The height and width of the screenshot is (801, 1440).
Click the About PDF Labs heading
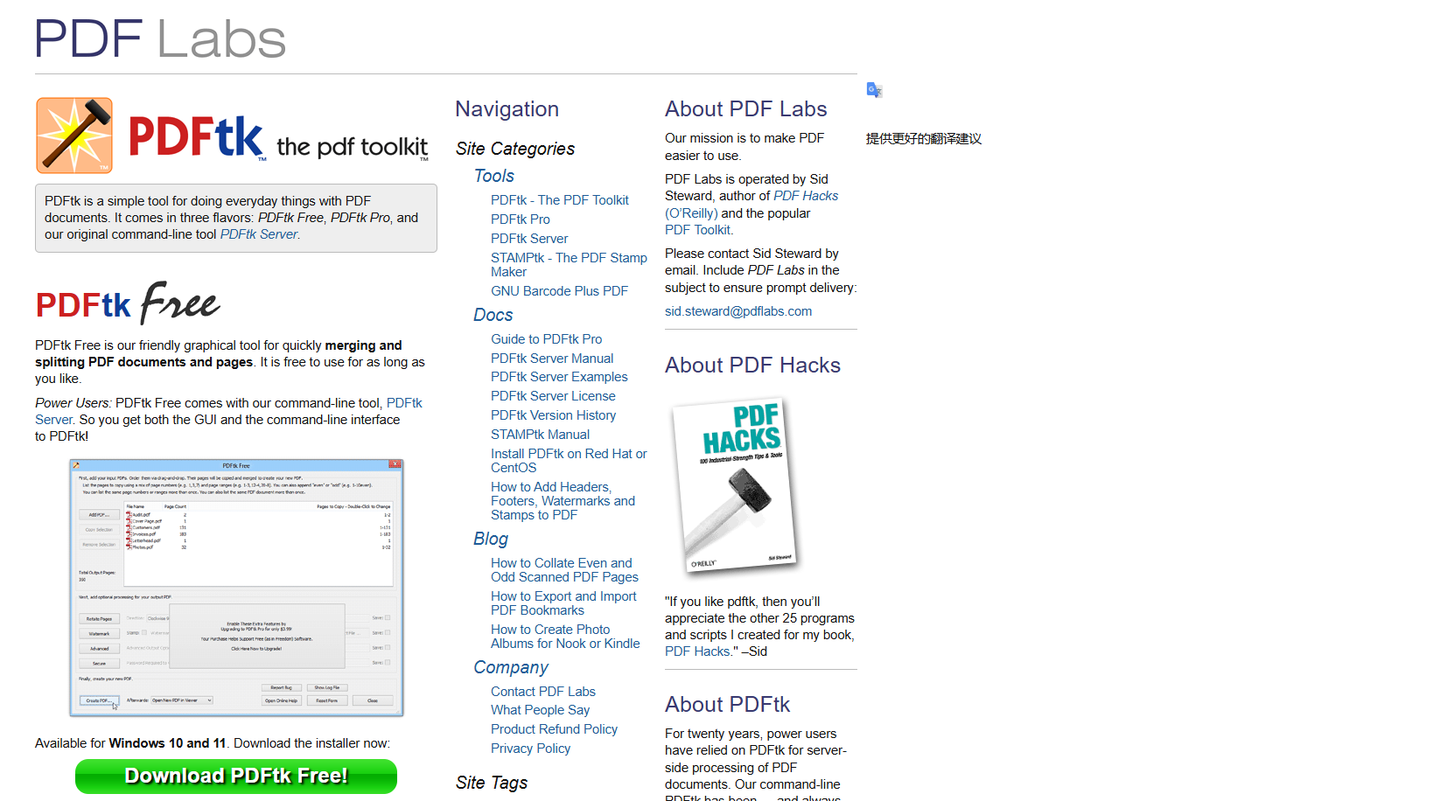(746, 109)
